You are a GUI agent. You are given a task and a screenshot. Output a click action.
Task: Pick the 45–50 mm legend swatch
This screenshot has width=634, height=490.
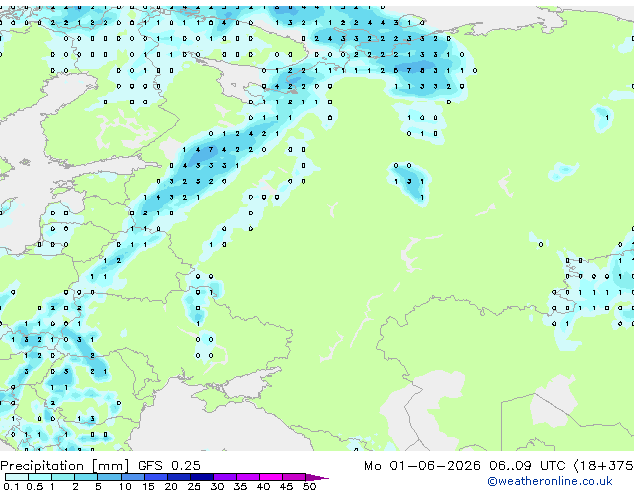[x=294, y=477]
